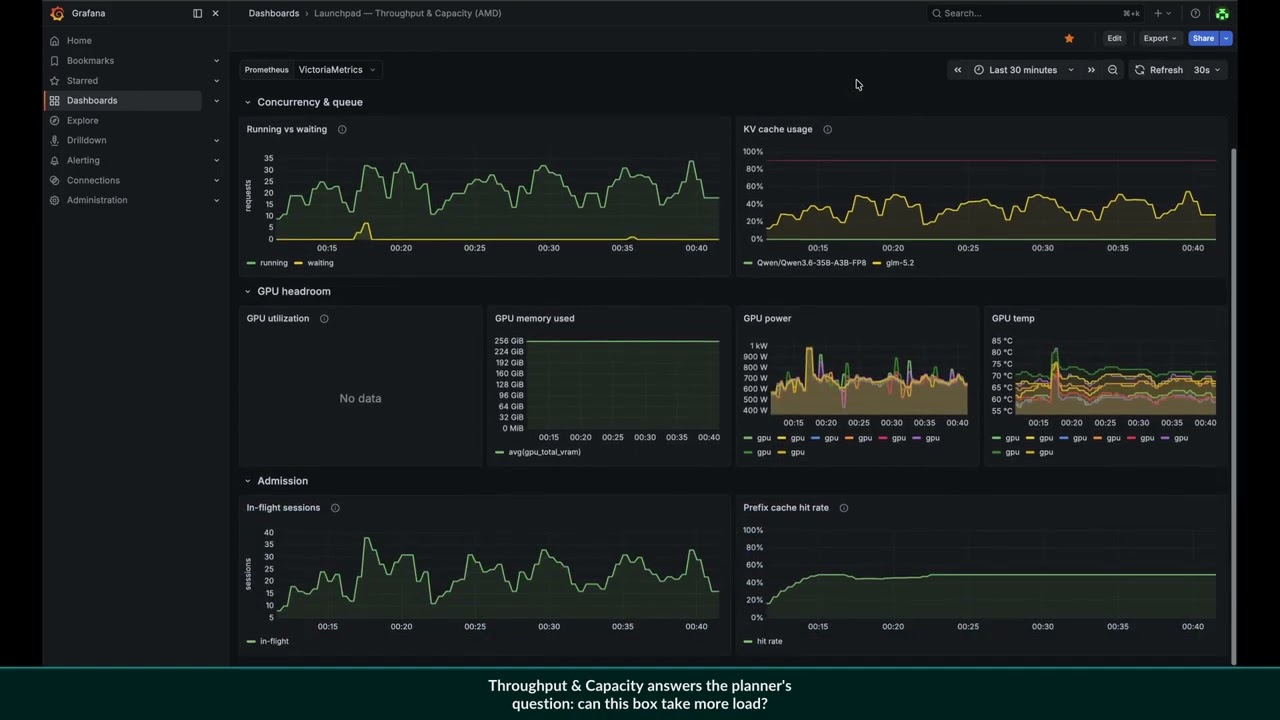Show info tooltip for Running vs waiting
Image resolution: width=1280 pixels, height=720 pixels.
tap(342, 129)
